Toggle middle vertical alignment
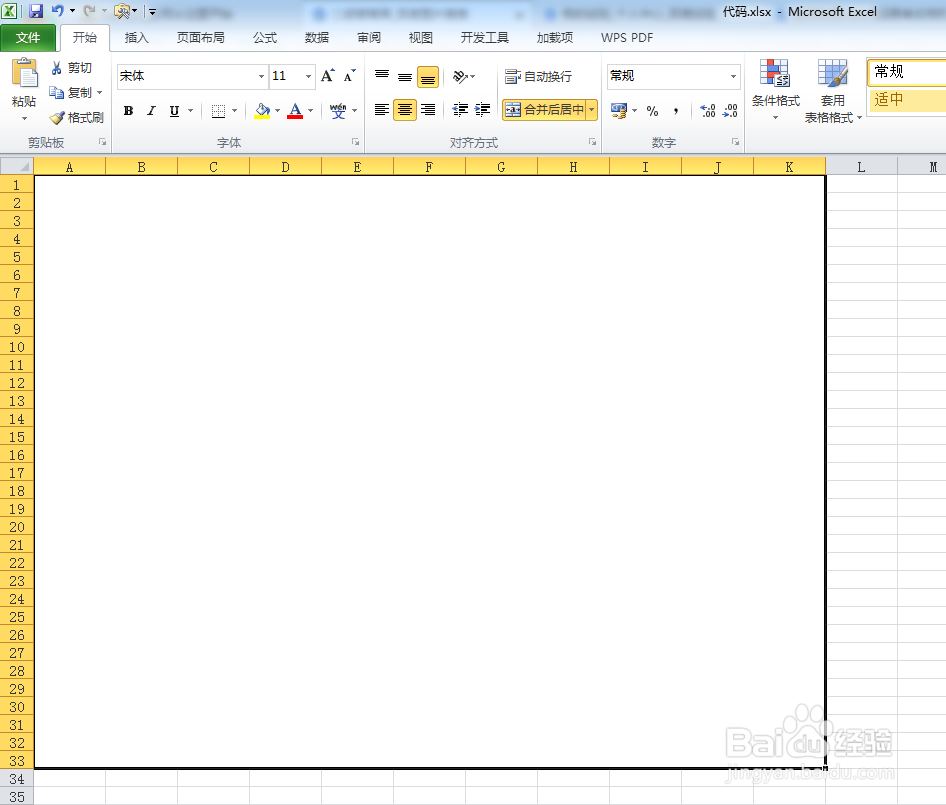This screenshot has height=805, width=946. (405, 77)
